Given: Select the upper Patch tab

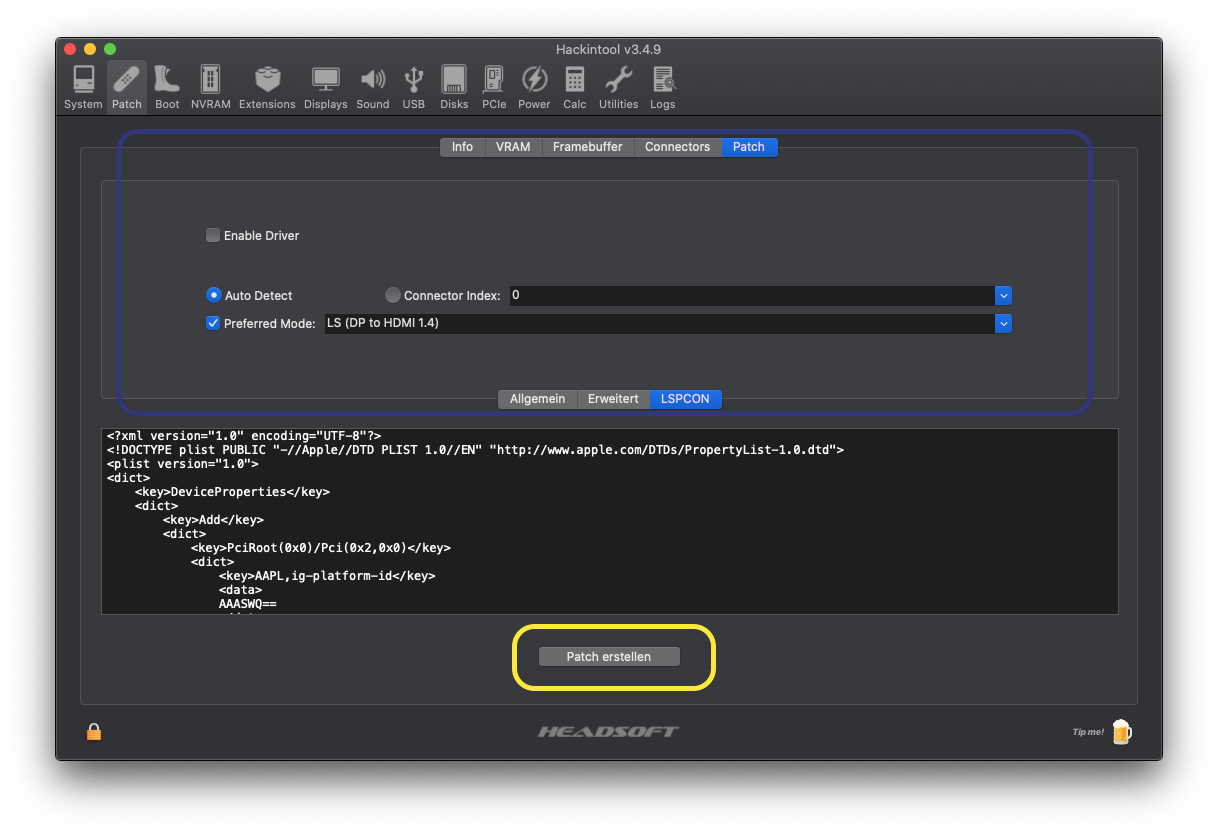Looking at the screenshot, I should [x=749, y=147].
